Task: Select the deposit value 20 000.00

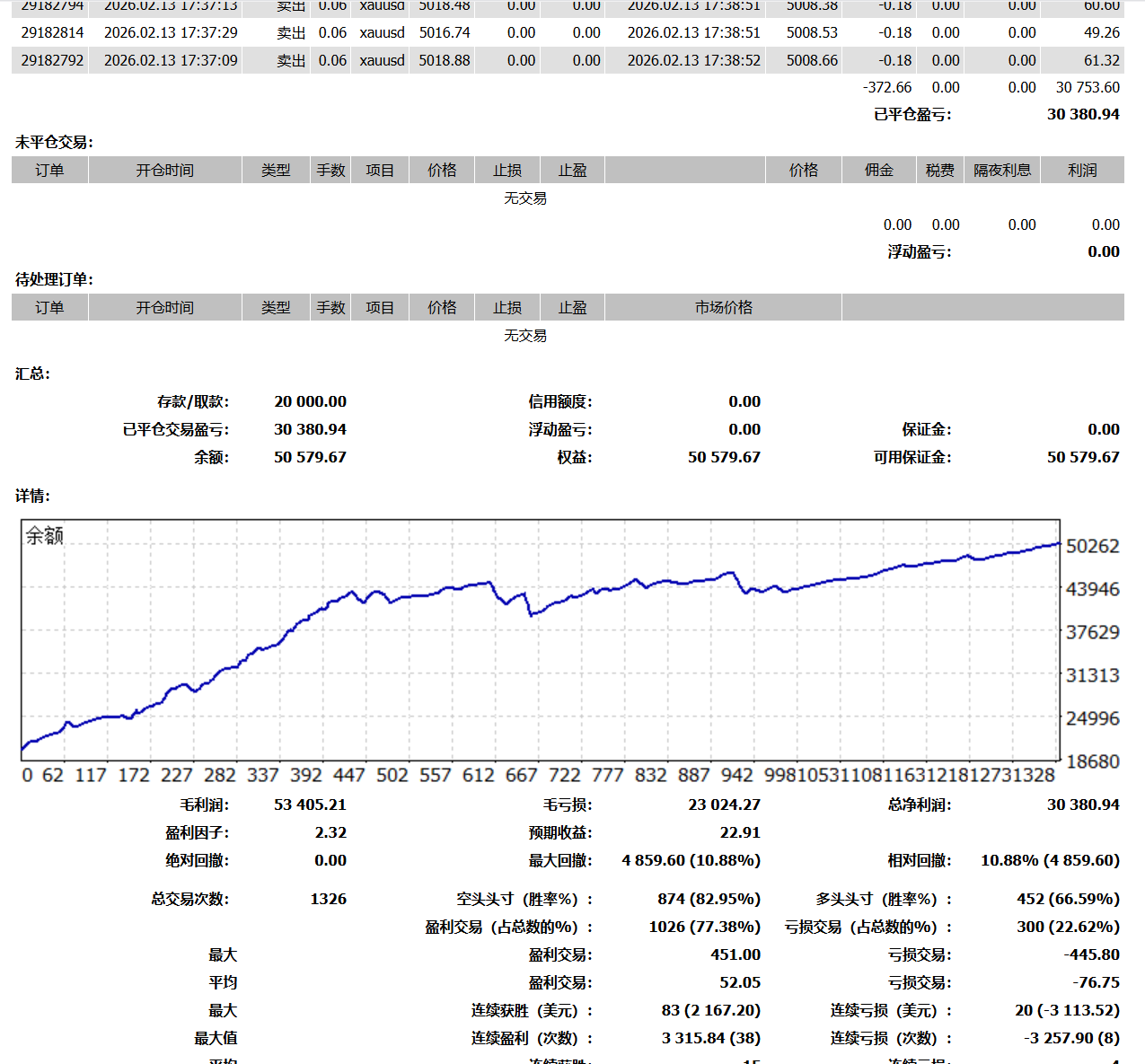Action: [310, 401]
